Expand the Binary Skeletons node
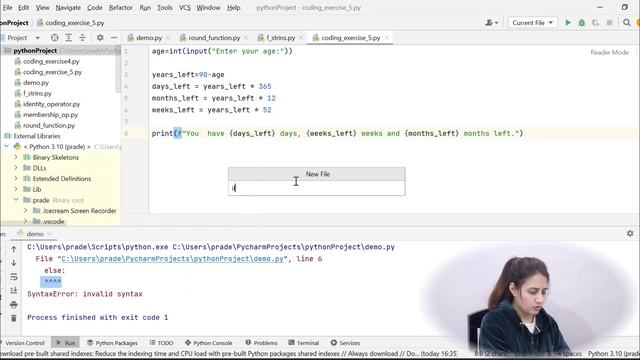Screen dimensions: 640x360 click(16, 157)
